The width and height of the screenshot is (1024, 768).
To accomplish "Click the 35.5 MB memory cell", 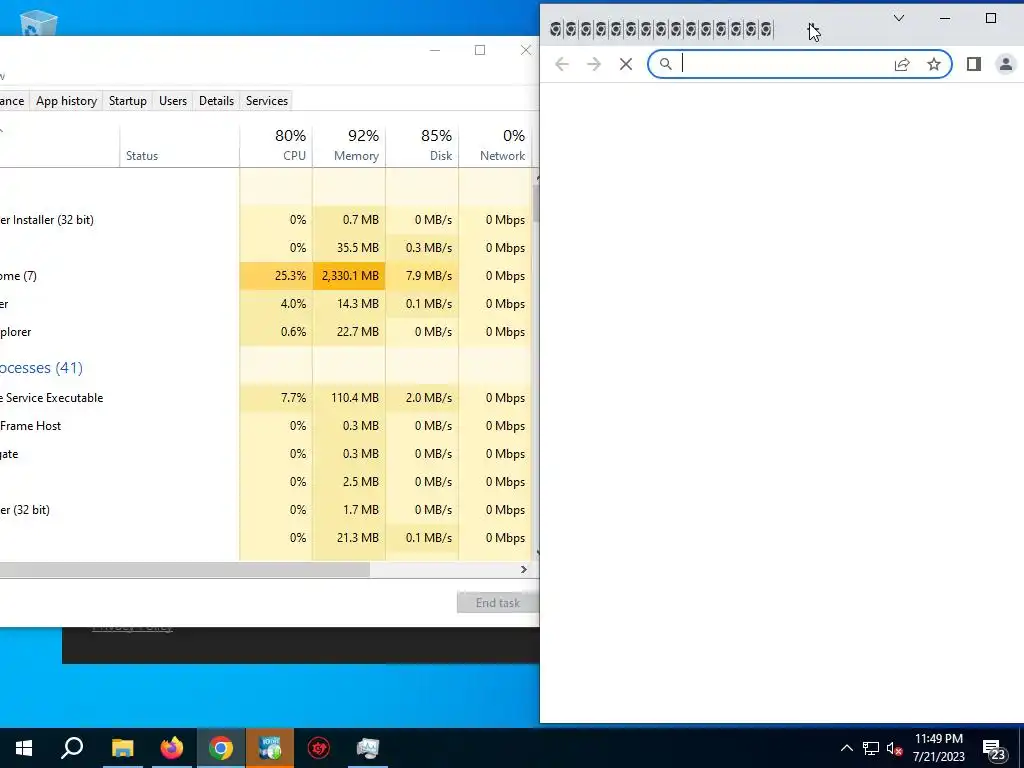I will coord(349,248).
